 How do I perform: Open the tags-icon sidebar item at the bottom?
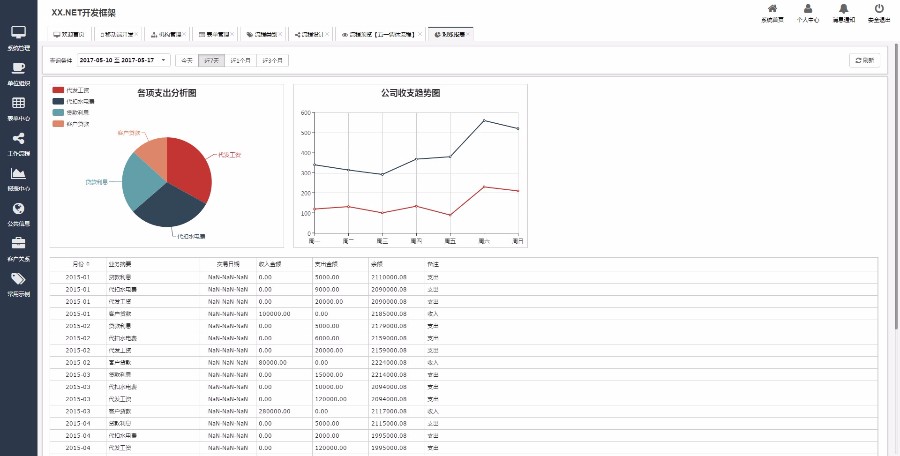(x=18, y=284)
